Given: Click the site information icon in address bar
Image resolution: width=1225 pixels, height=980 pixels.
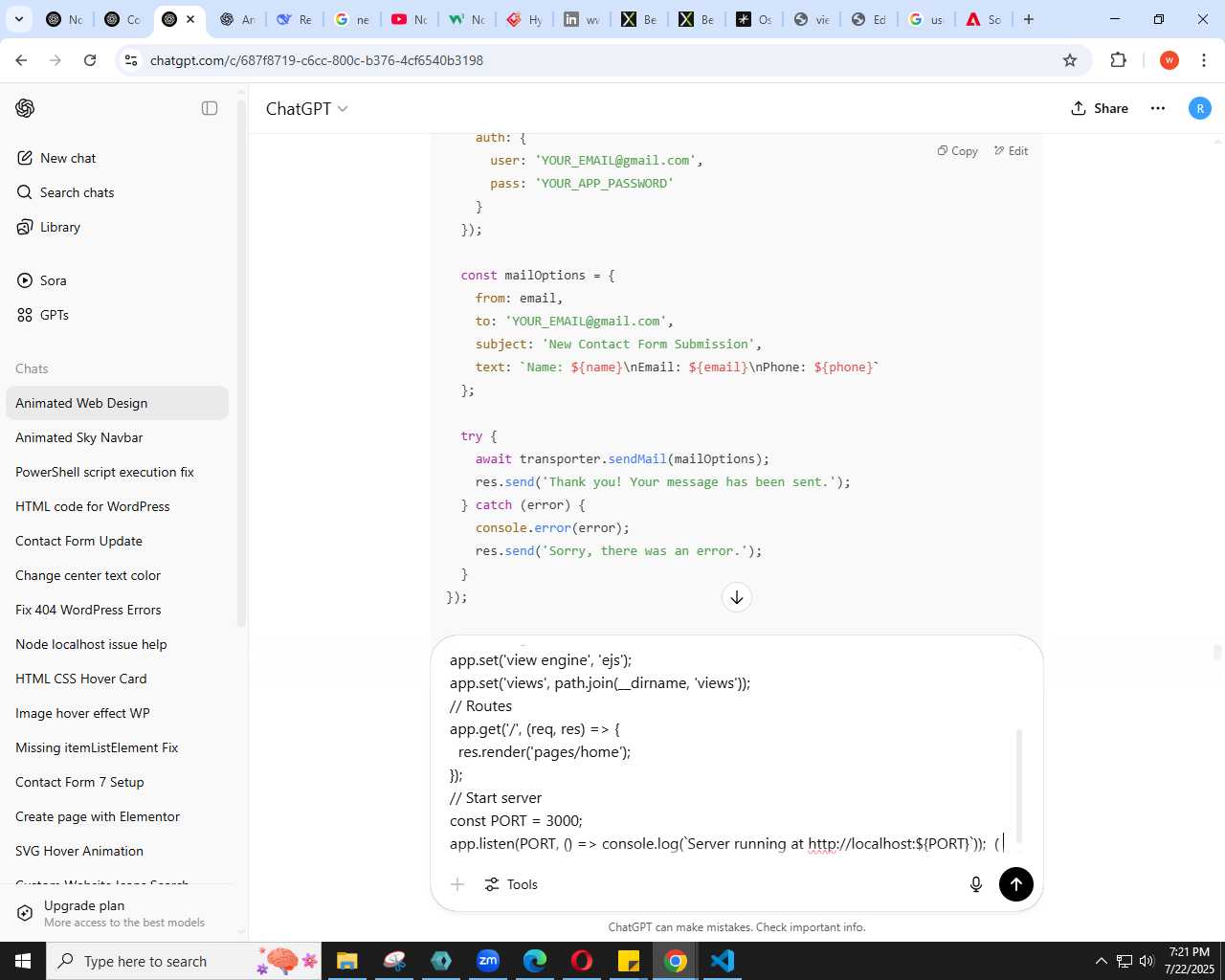Looking at the screenshot, I should click(x=131, y=60).
